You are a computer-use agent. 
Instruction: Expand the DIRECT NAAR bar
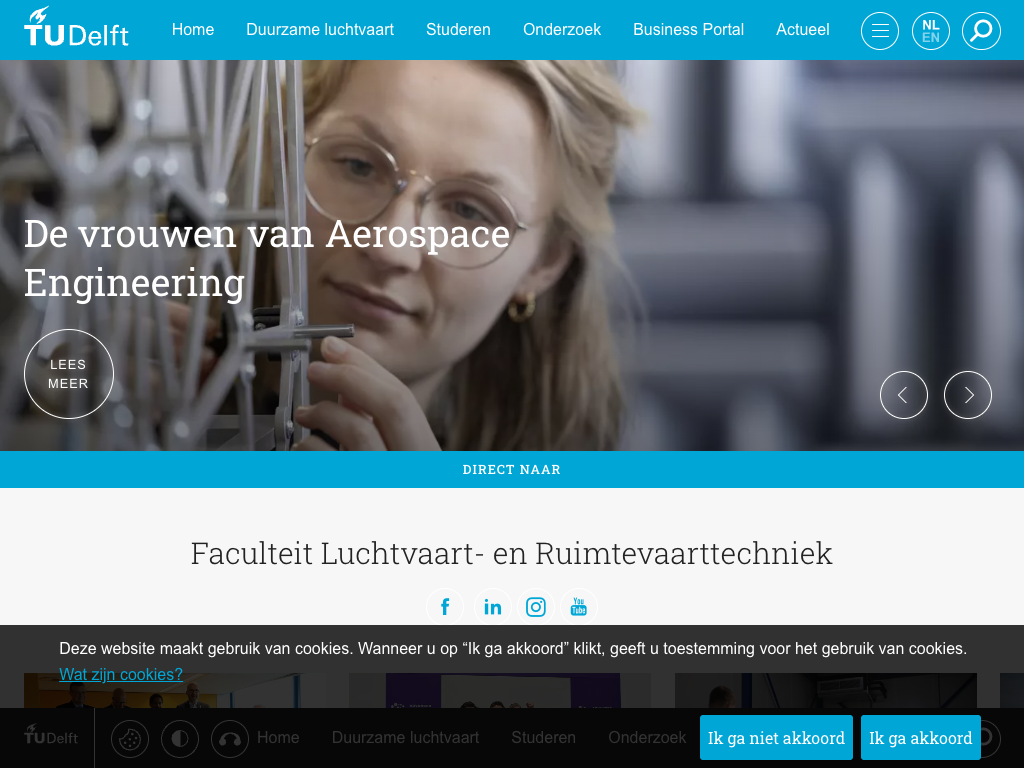[512, 470]
